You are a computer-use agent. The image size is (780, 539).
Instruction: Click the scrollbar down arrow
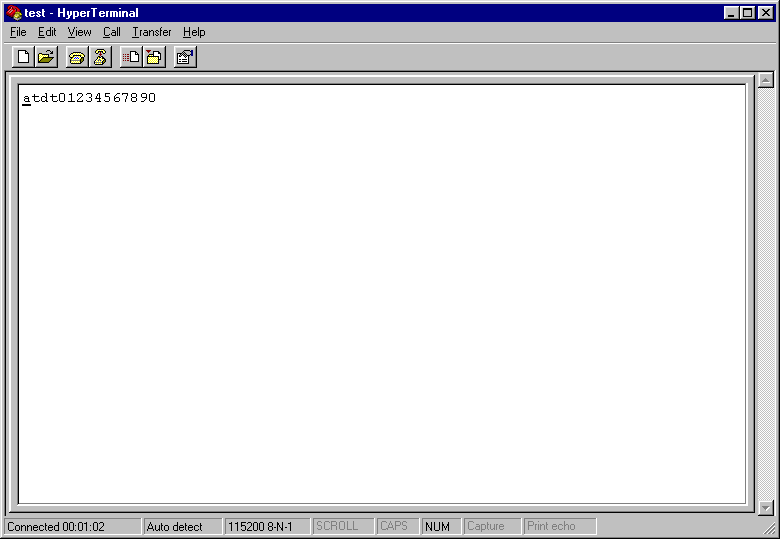[x=766, y=508]
